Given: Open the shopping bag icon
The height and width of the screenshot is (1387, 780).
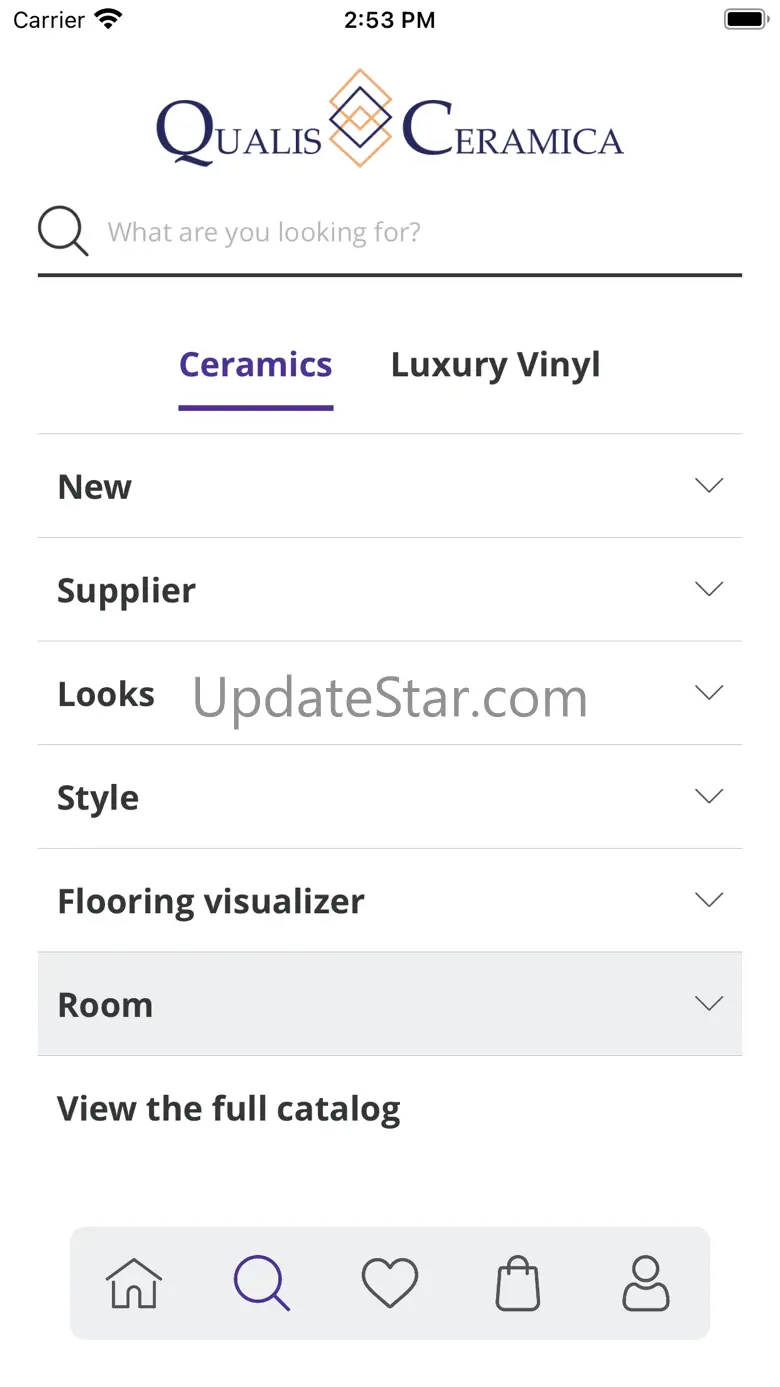Looking at the screenshot, I should [x=518, y=1283].
